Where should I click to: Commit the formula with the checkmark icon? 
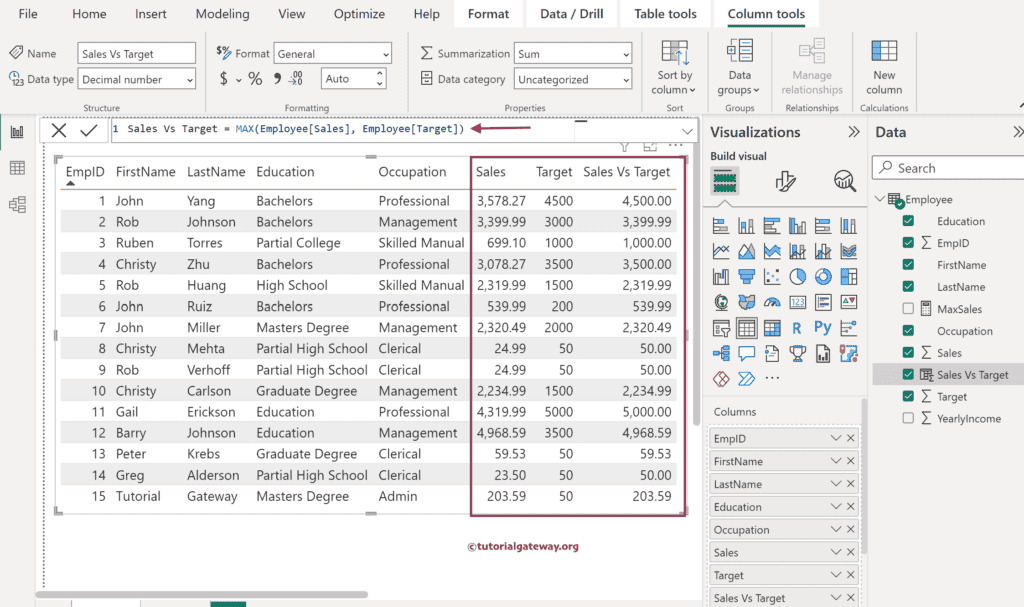[89, 130]
